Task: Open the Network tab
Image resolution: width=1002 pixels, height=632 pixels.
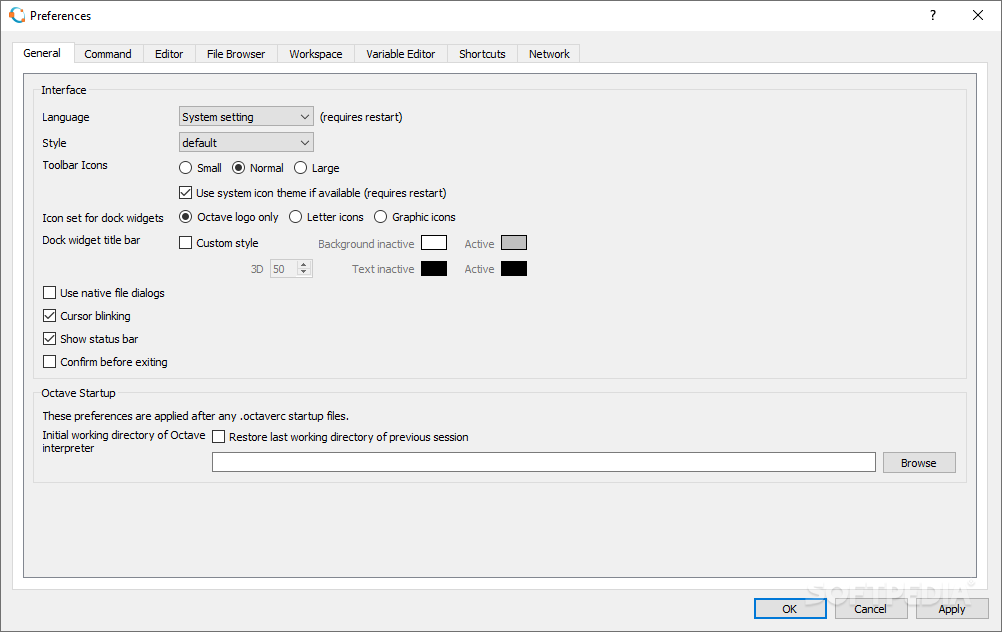Action: (x=549, y=54)
